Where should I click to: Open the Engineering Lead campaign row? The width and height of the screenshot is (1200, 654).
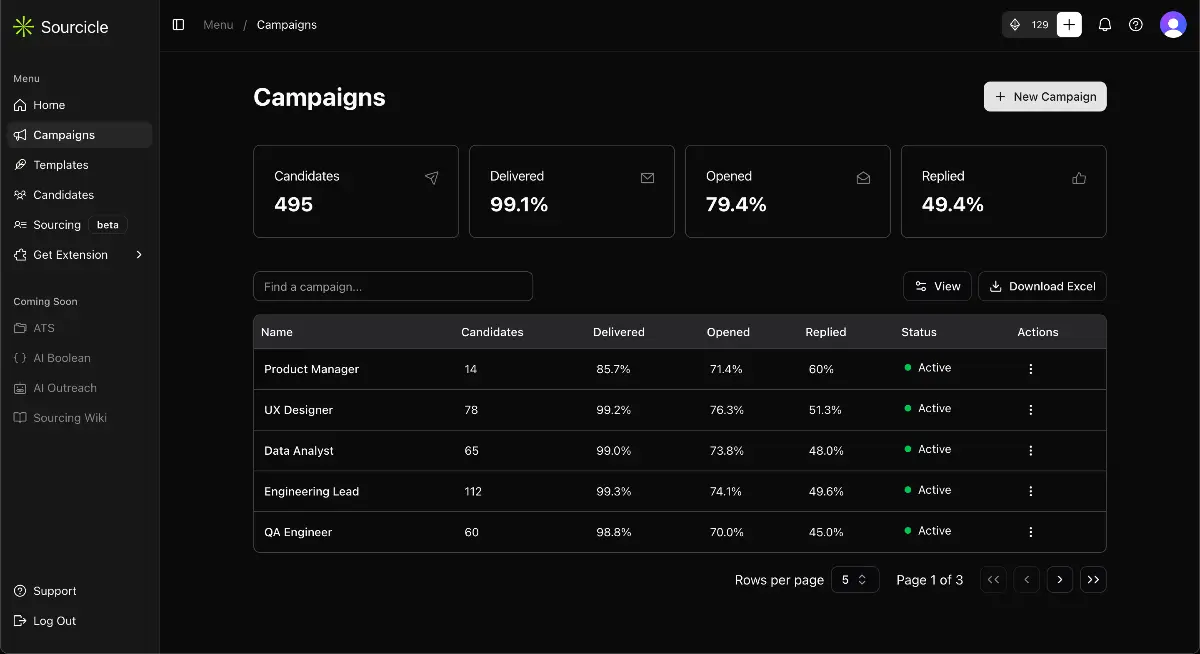[311, 492]
